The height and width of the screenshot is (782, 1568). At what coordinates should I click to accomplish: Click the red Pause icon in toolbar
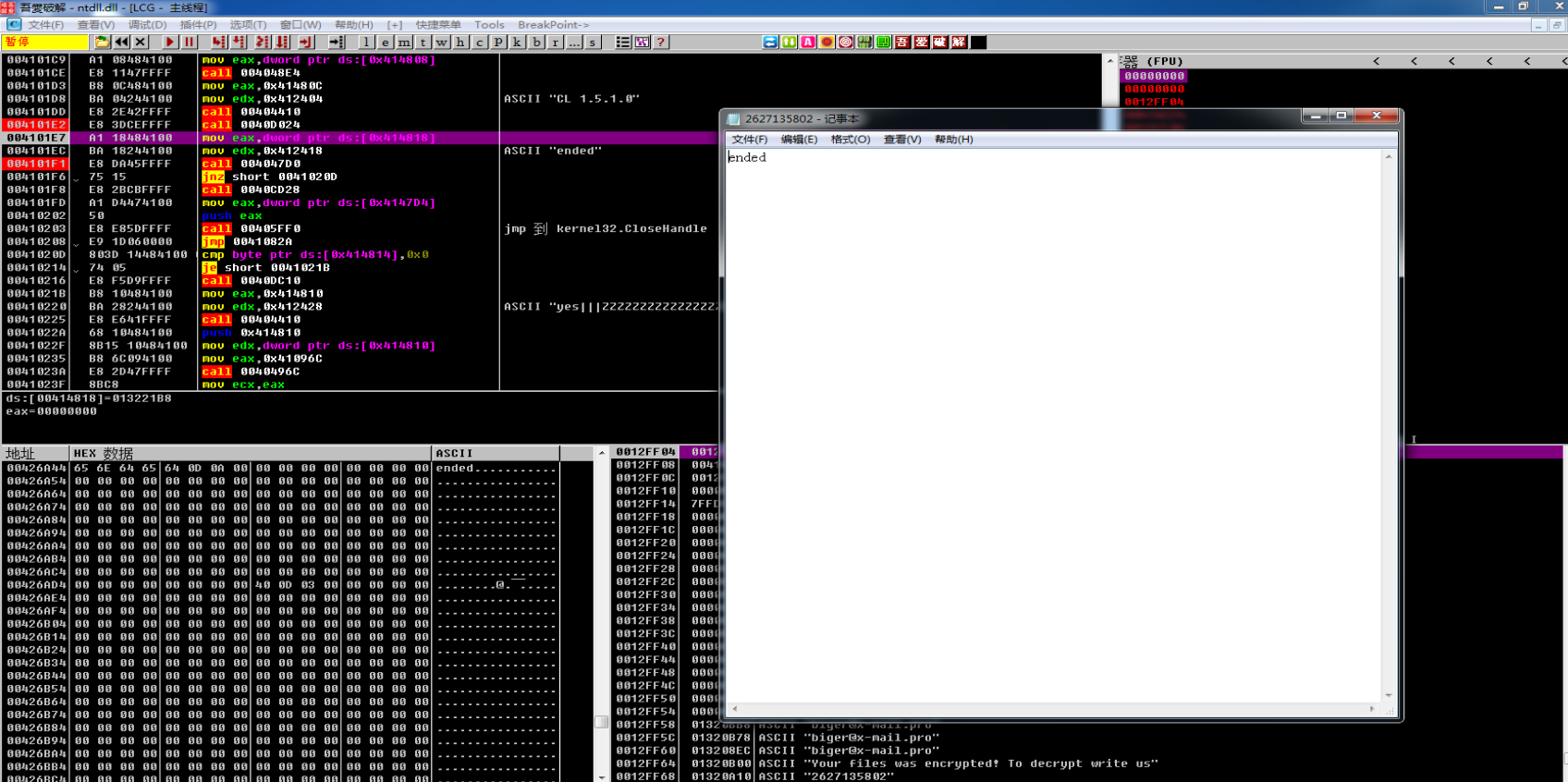click(190, 42)
